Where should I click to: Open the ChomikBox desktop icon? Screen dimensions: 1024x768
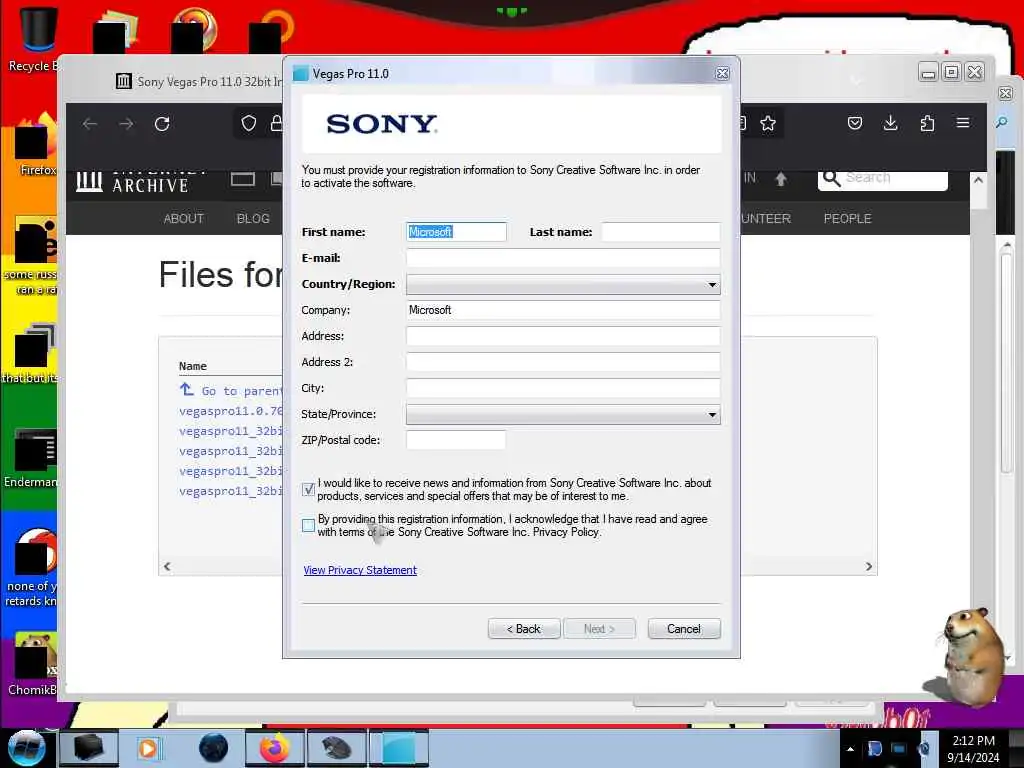[x=33, y=663]
